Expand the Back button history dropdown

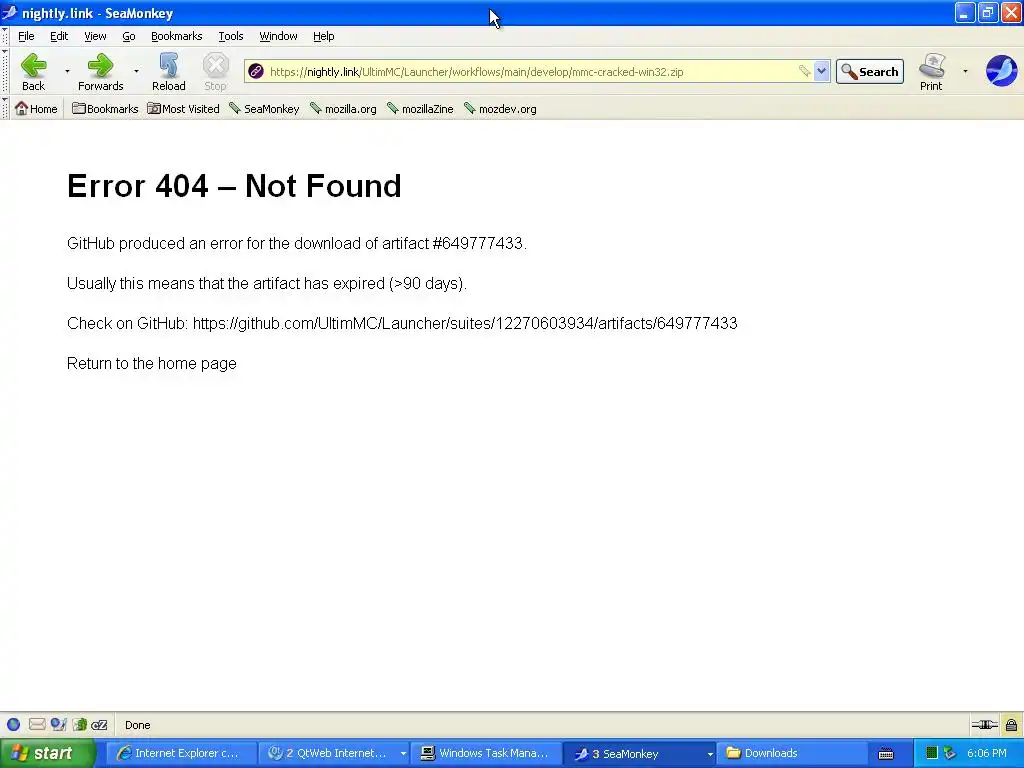coord(67,71)
